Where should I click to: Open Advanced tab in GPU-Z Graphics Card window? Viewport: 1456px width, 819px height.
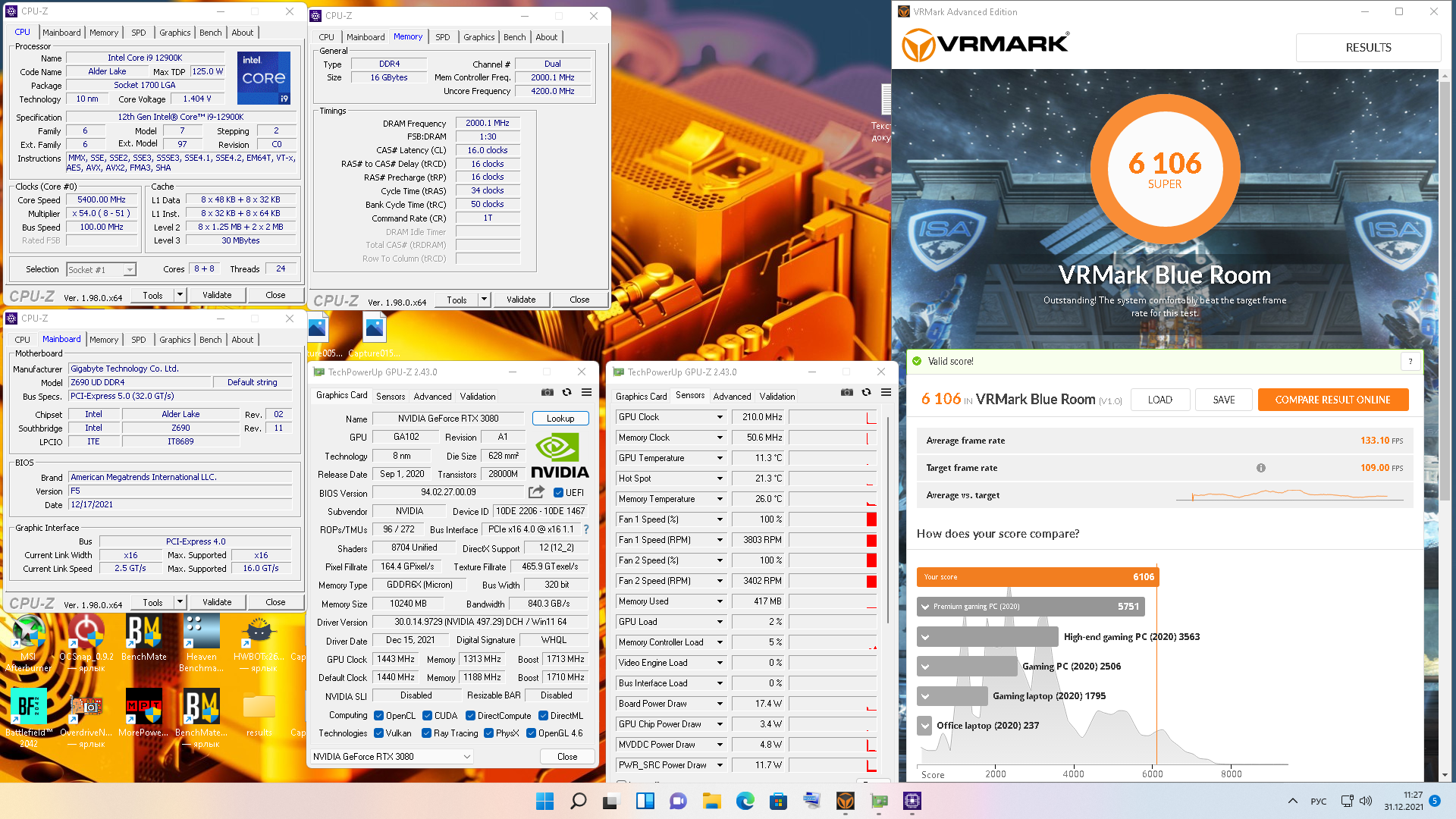(433, 397)
